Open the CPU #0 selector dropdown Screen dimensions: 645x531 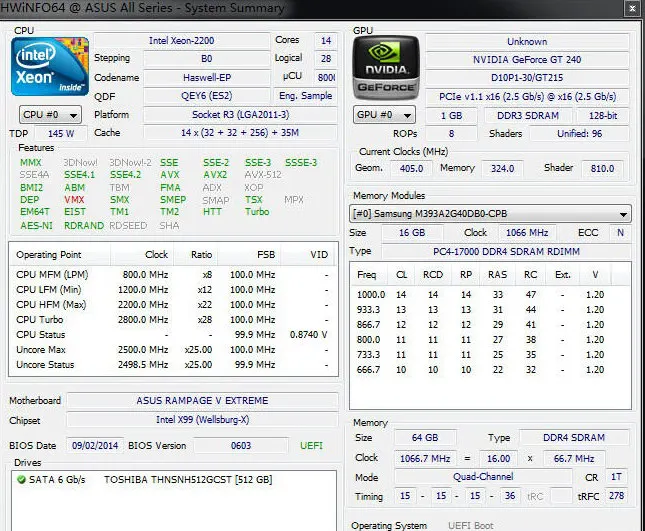(50, 115)
